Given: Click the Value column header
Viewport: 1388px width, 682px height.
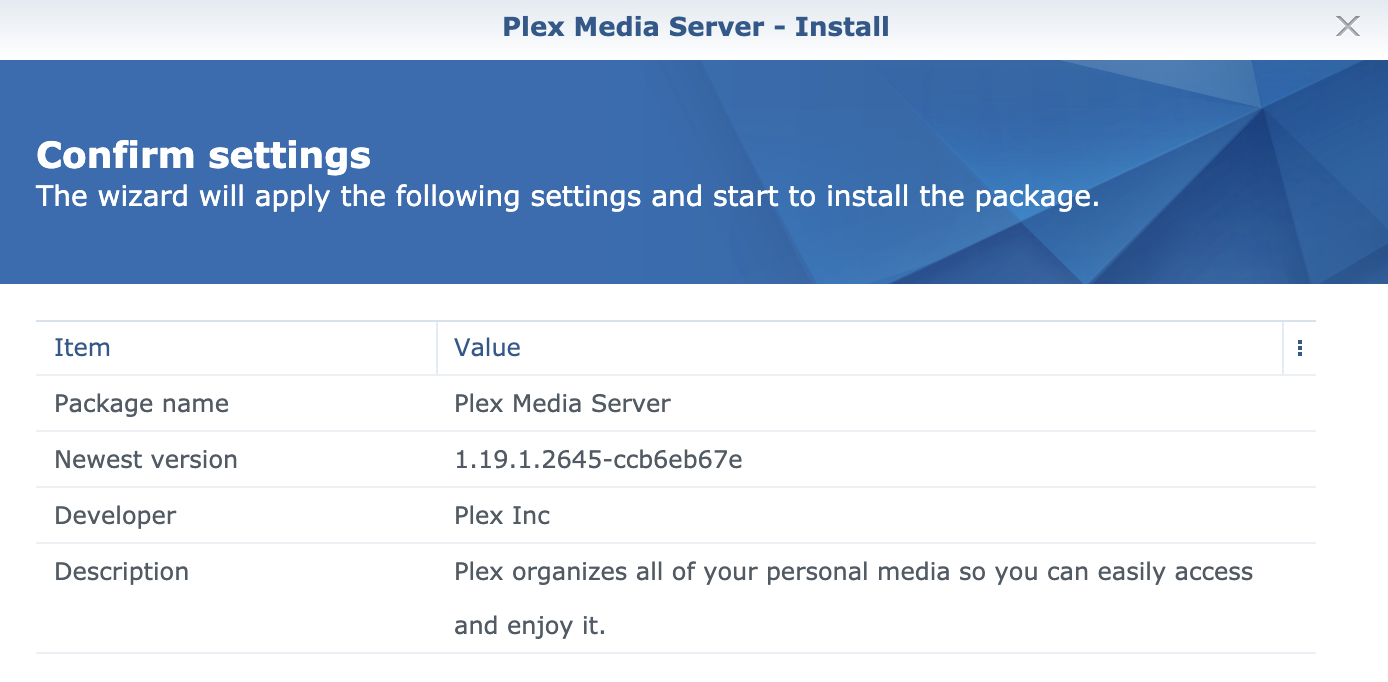Looking at the screenshot, I should tap(487, 348).
